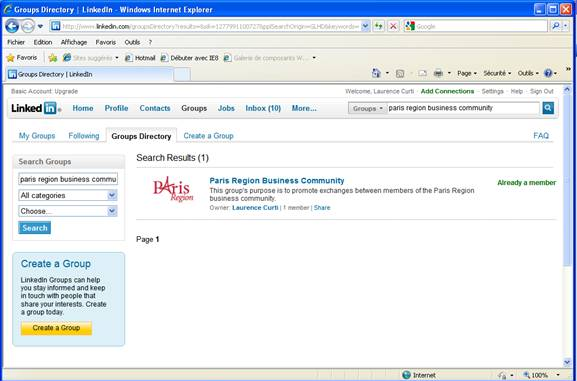Viewport: 577px width, 381px height.
Task: Open the All categories dropdown
Action: tap(68, 195)
